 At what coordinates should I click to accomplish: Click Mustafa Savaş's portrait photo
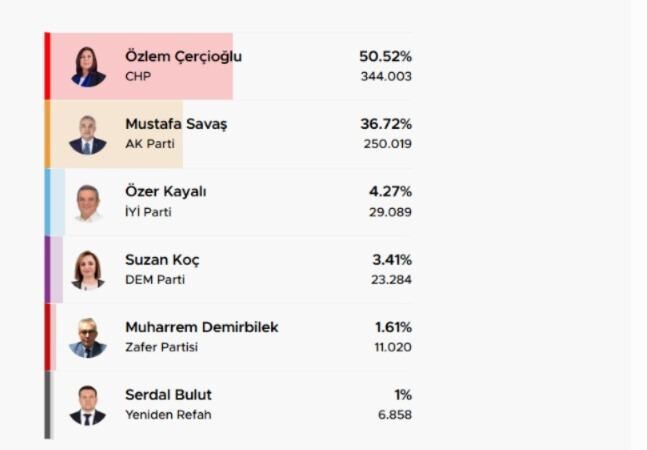click(88, 135)
